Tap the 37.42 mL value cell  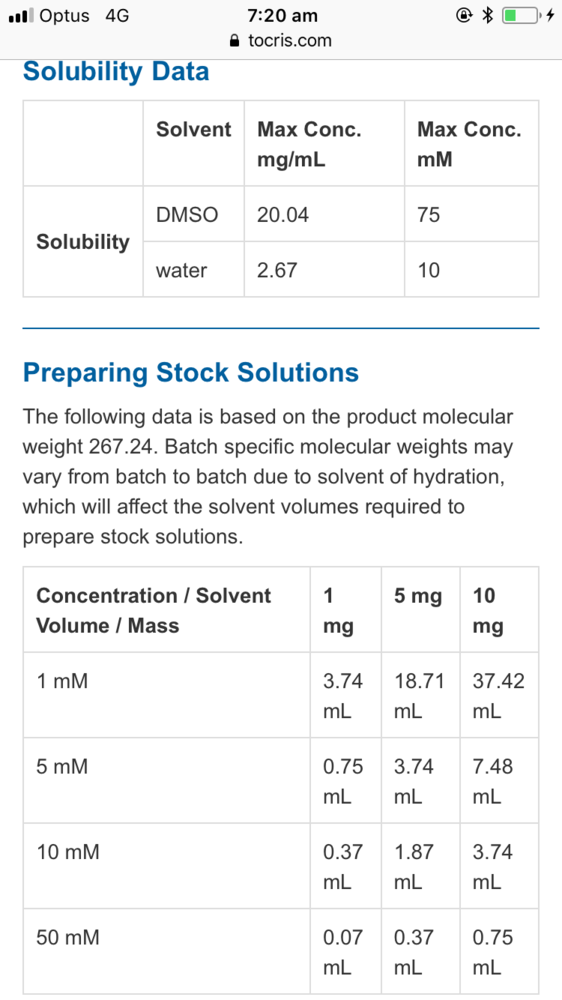(499, 695)
